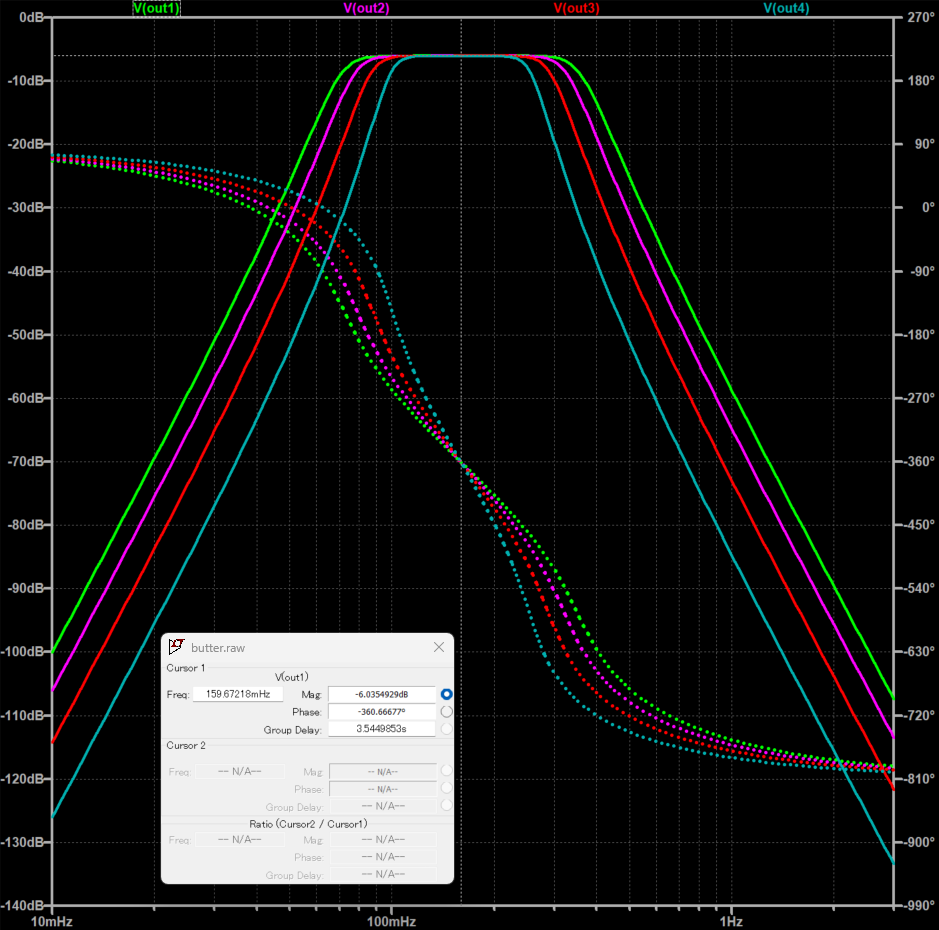939x930 pixels.
Task: Select the Cursor 1 Phase radio button
Action: [x=446, y=711]
